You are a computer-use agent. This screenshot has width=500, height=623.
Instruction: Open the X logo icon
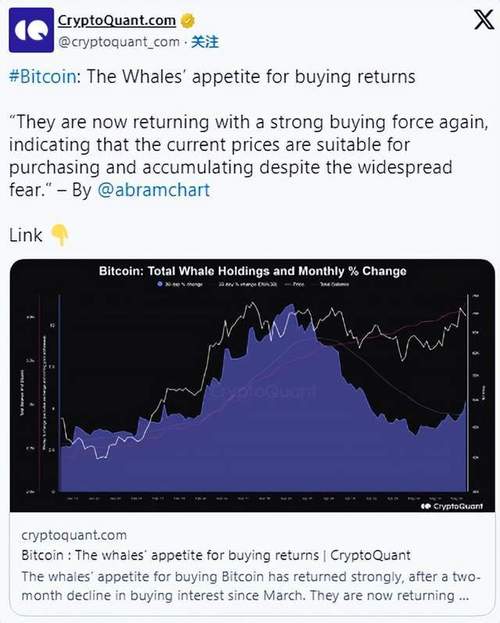click(x=484, y=20)
